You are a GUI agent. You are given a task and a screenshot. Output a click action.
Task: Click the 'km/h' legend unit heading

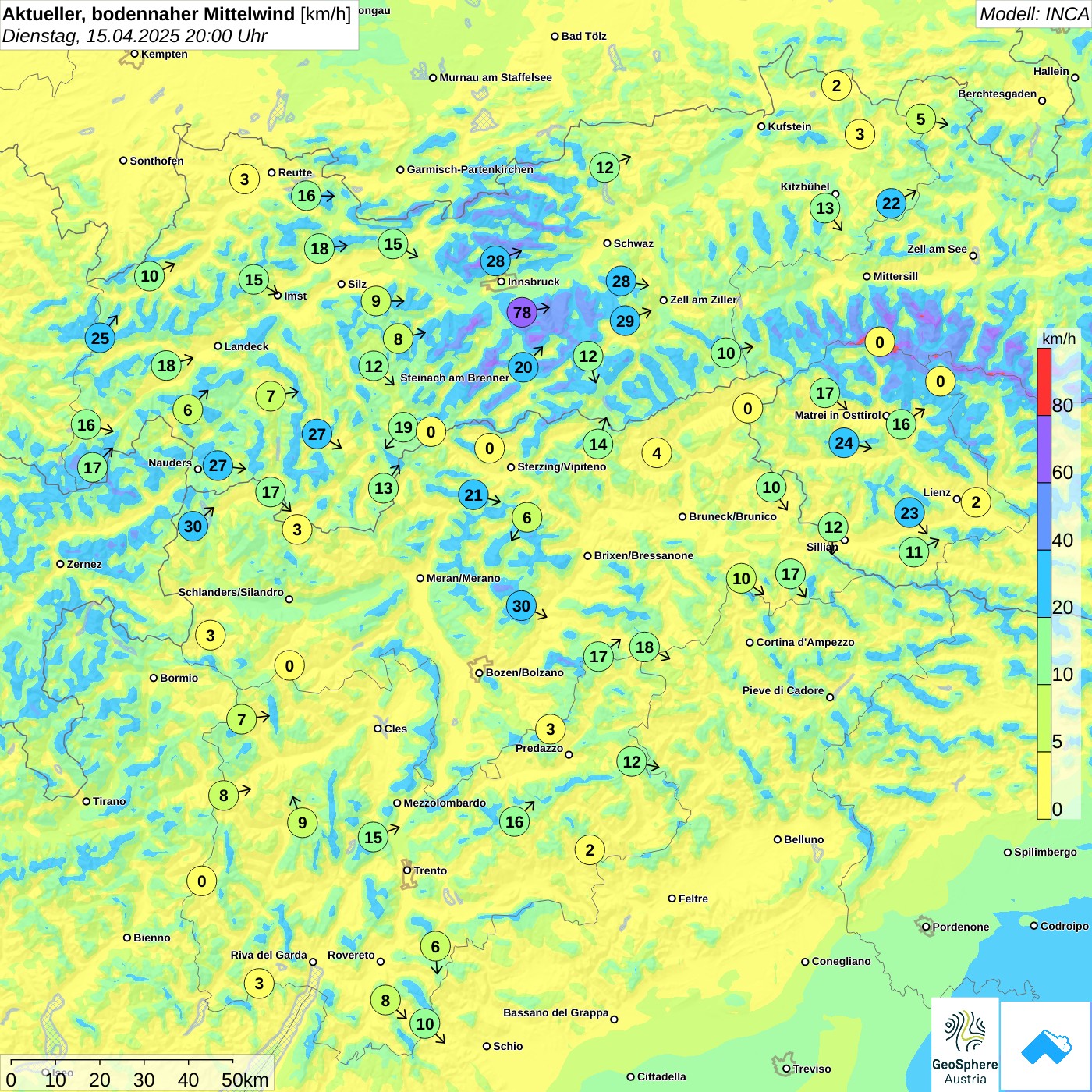(x=1058, y=339)
